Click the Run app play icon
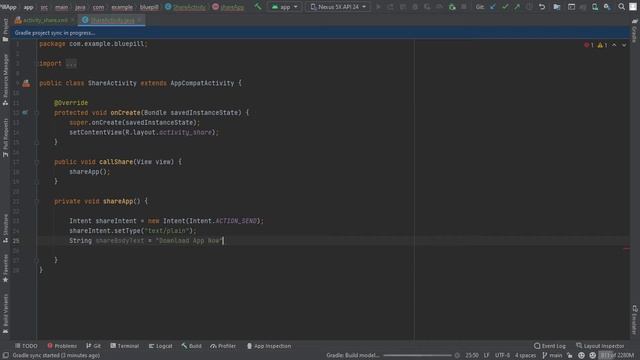The image size is (640, 360). [378, 7]
